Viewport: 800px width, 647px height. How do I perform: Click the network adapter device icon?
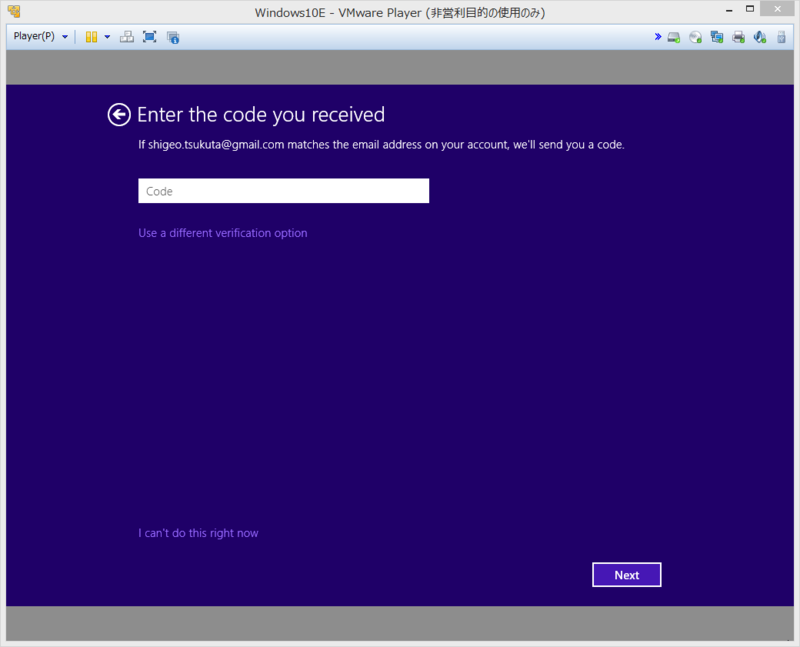tap(717, 37)
